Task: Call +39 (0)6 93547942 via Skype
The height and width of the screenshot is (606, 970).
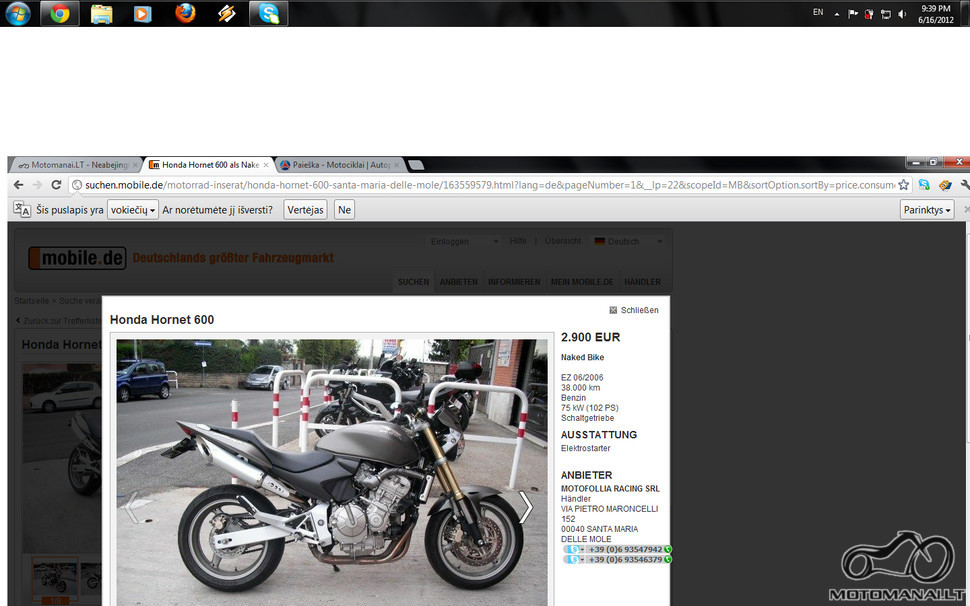Action: point(617,549)
